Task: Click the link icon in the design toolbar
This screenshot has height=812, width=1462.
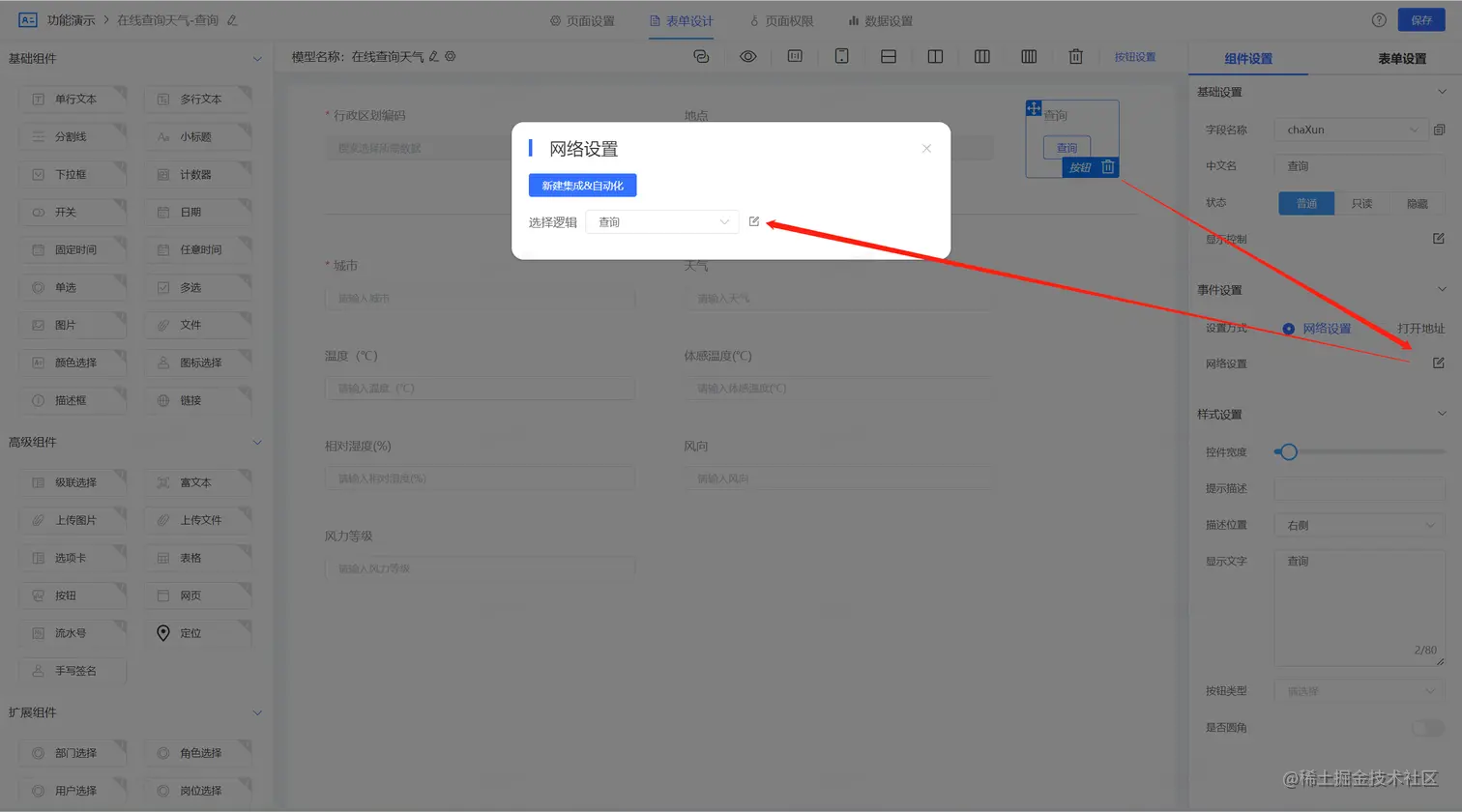Action: (x=702, y=57)
